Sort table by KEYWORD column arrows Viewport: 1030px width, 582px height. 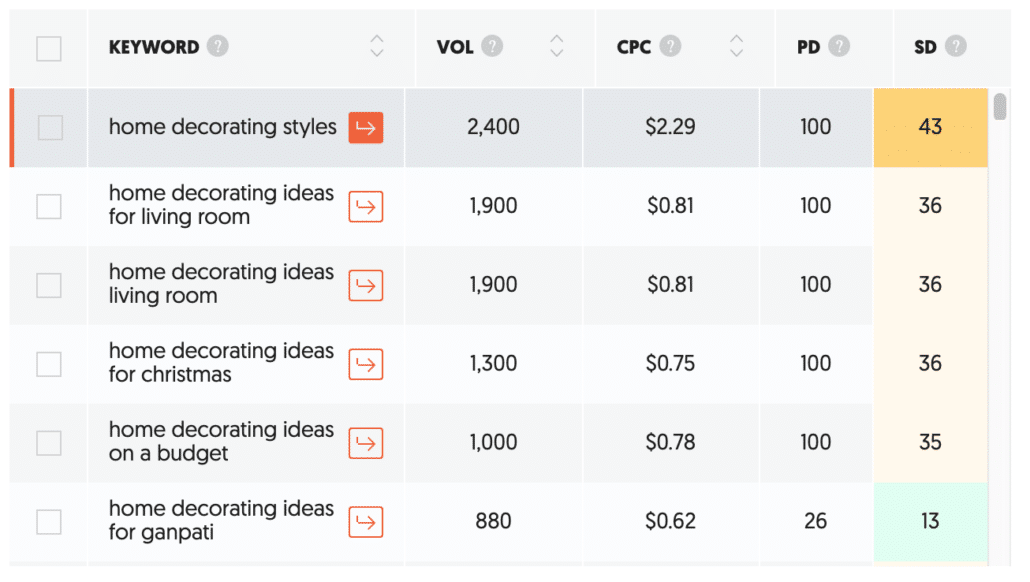pyautogui.click(x=376, y=46)
